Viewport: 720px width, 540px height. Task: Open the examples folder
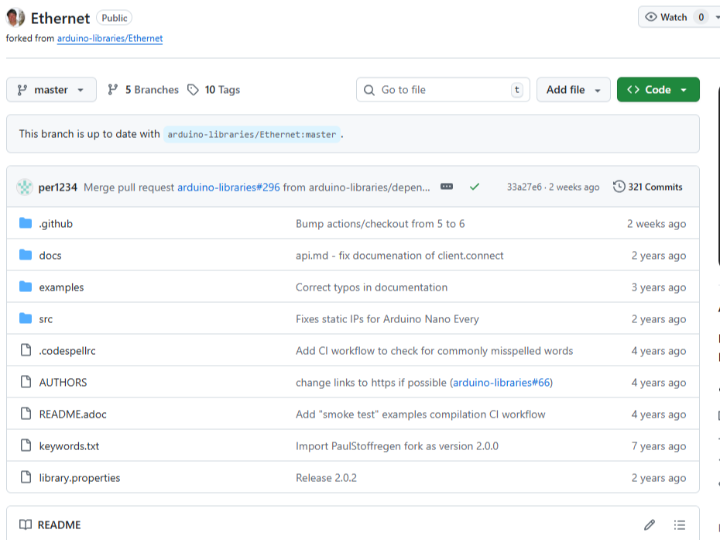click(61, 287)
